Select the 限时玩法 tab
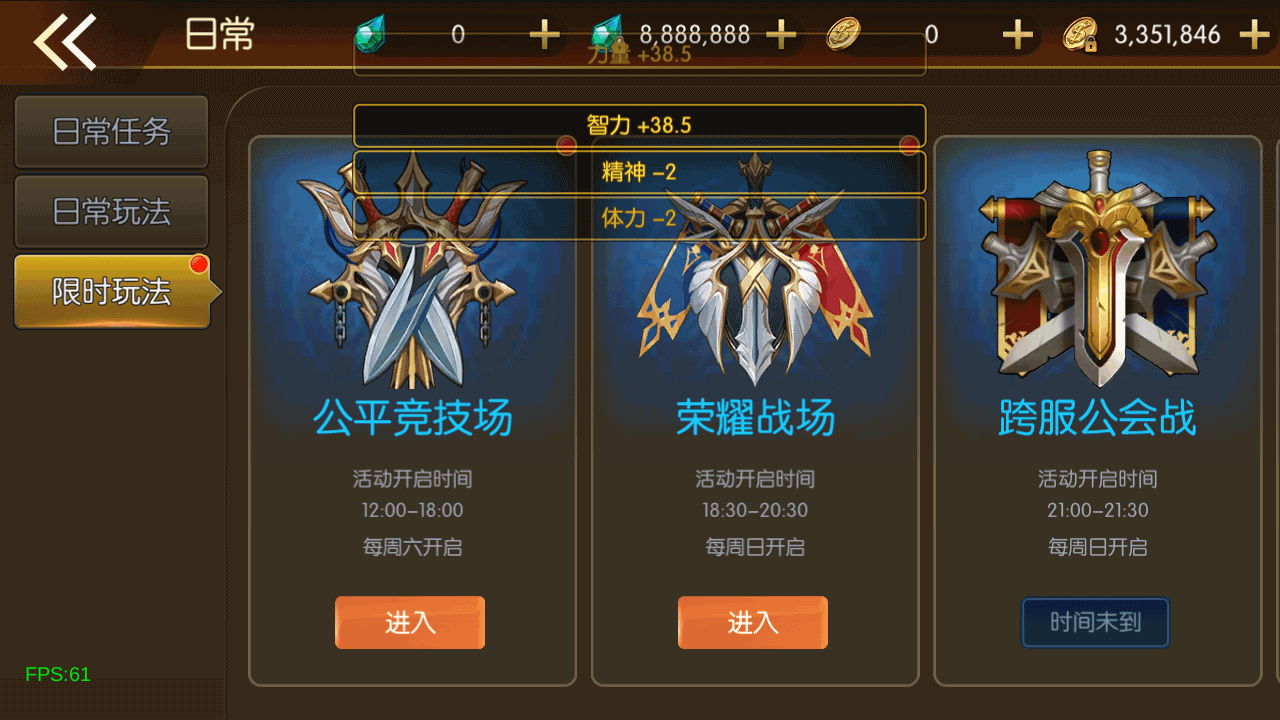 [113, 291]
